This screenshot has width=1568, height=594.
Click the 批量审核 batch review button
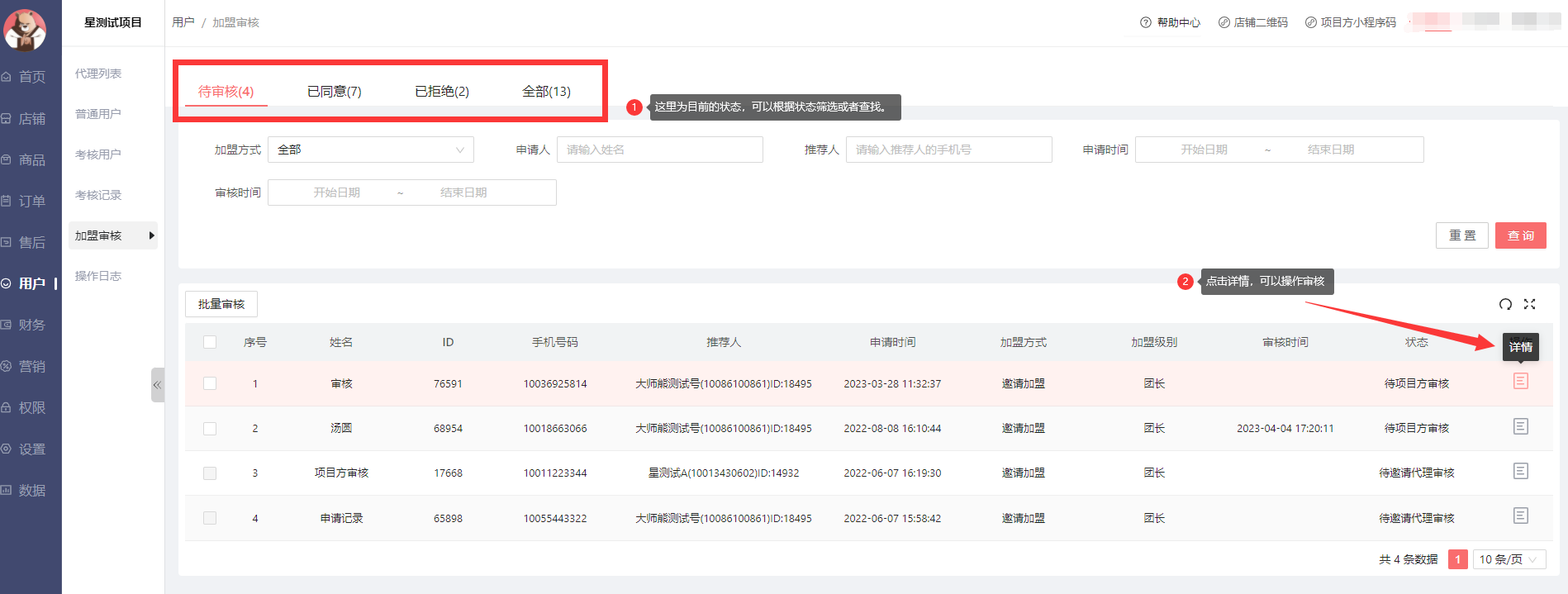[221, 304]
